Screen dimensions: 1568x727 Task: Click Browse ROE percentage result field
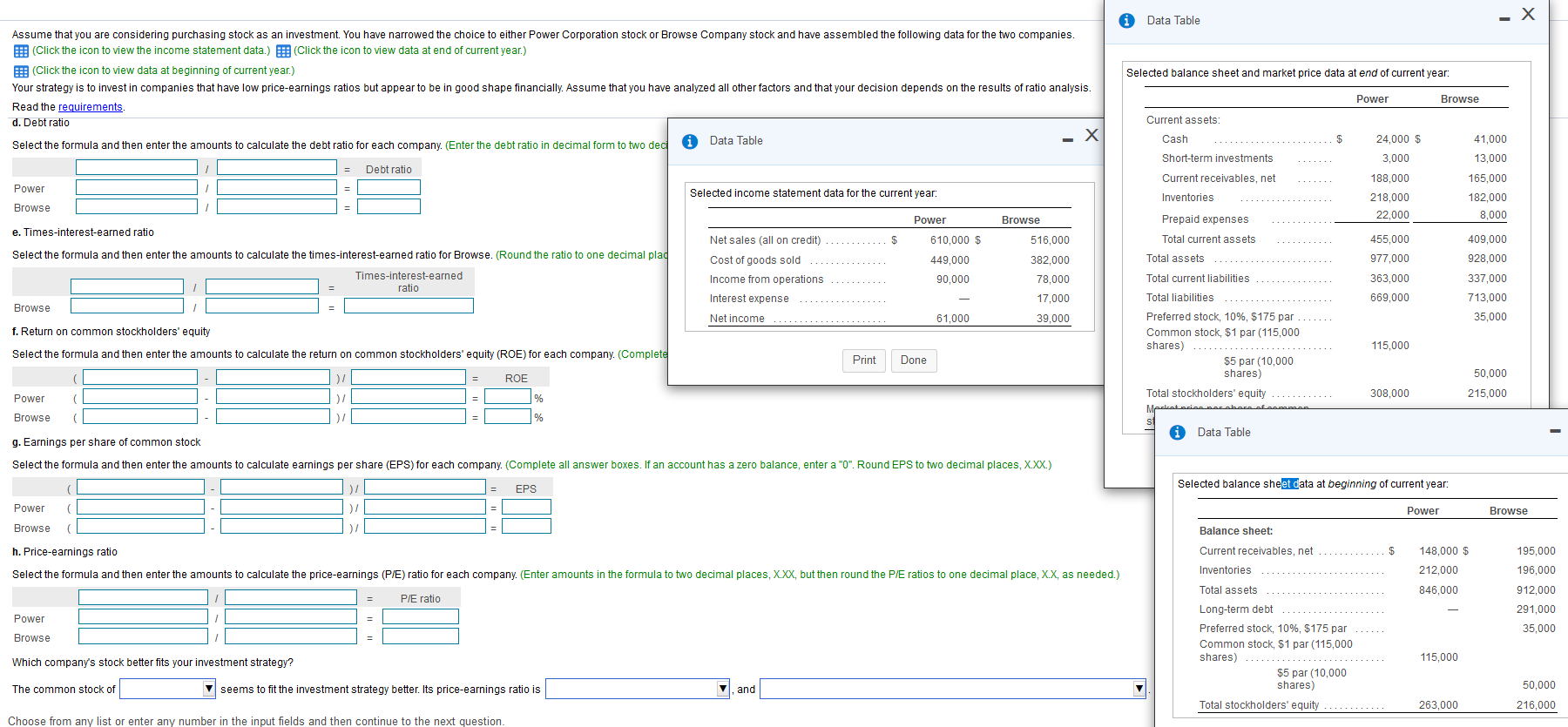508,416
